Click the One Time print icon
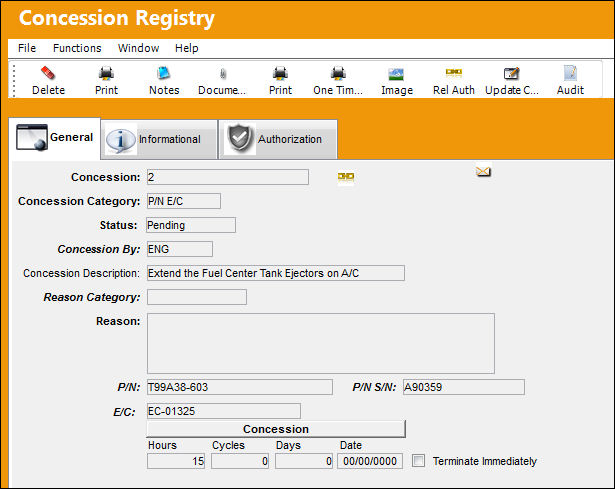 tap(338, 73)
